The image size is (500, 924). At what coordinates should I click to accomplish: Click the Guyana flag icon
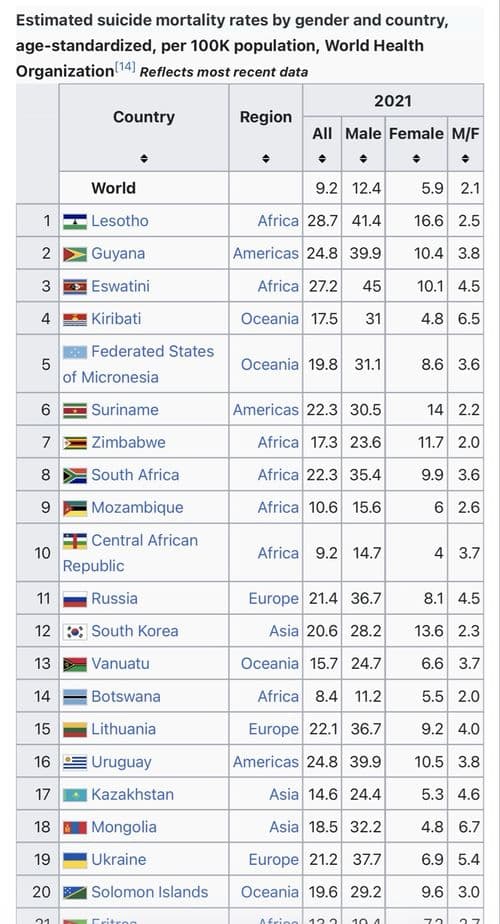point(75,254)
